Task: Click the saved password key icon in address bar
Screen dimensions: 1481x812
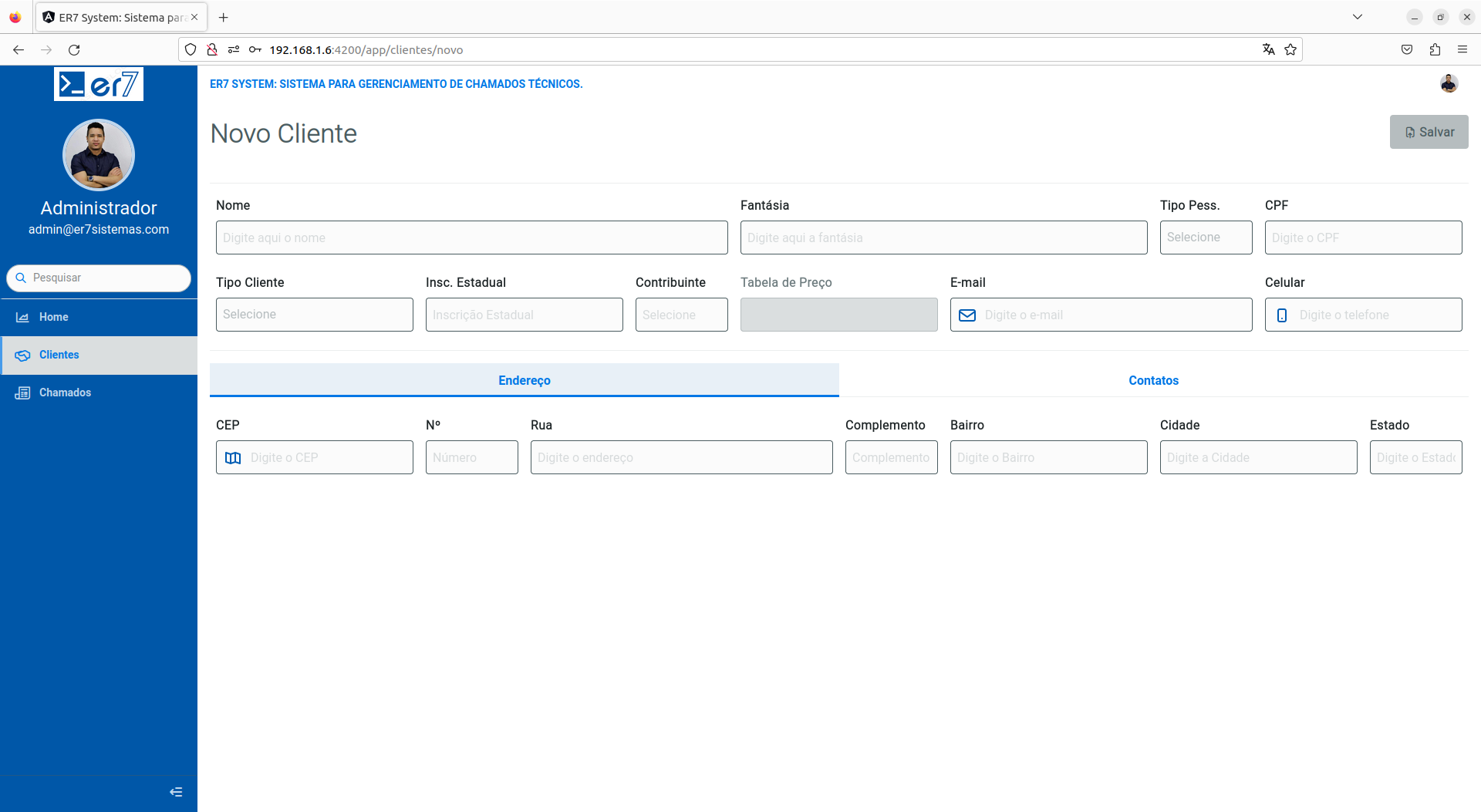Action: (x=255, y=49)
